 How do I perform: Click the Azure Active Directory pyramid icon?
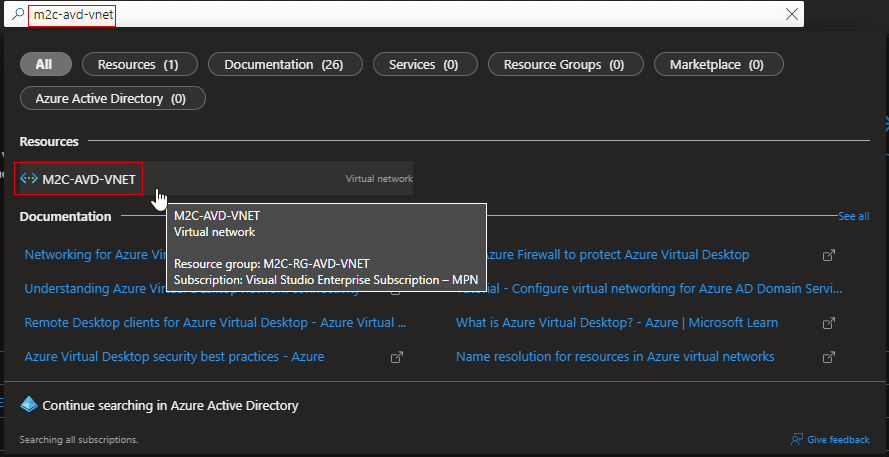click(x=29, y=406)
